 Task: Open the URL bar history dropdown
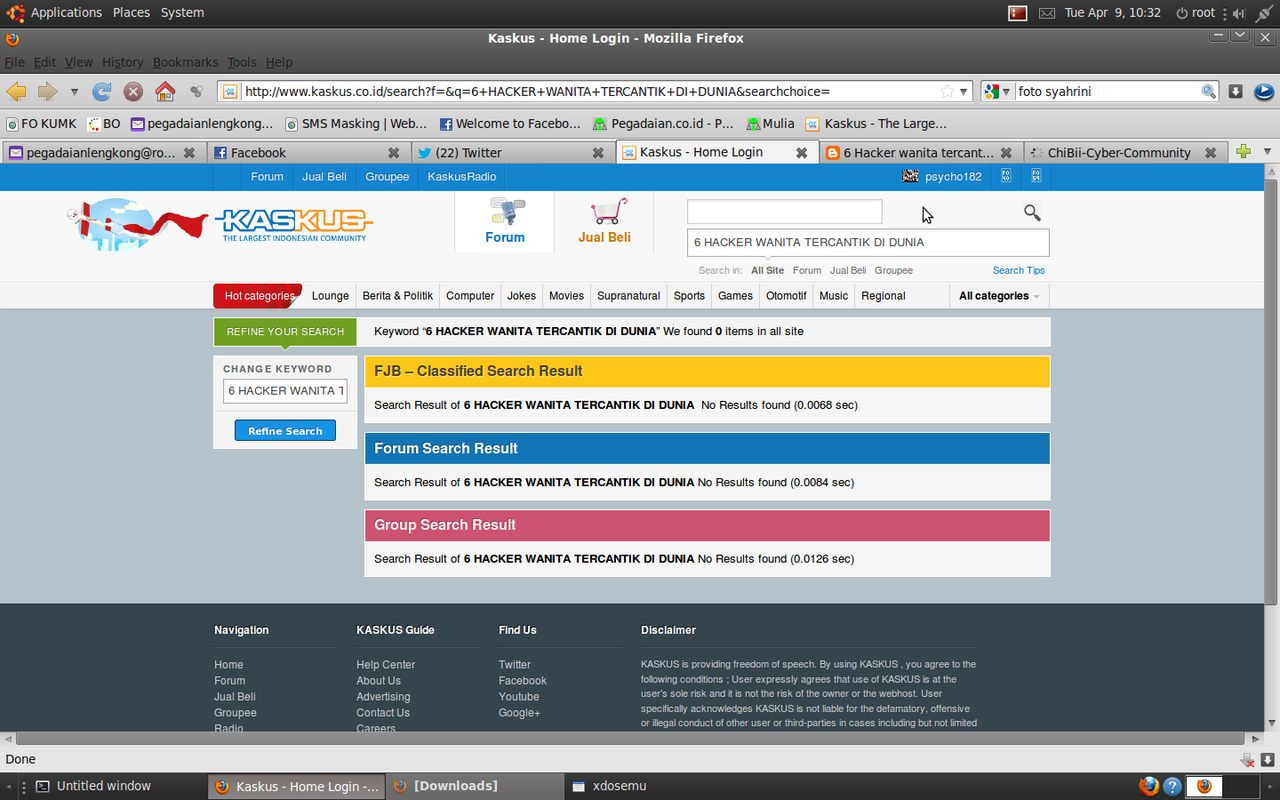click(964, 91)
